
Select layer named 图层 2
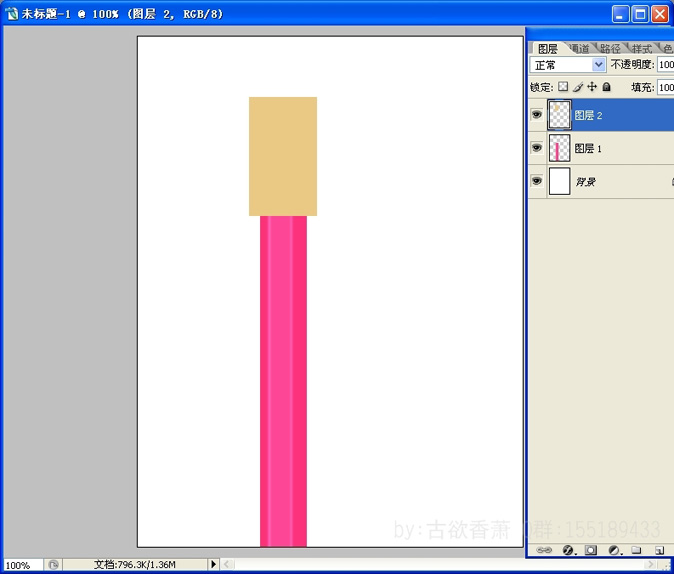point(588,115)
